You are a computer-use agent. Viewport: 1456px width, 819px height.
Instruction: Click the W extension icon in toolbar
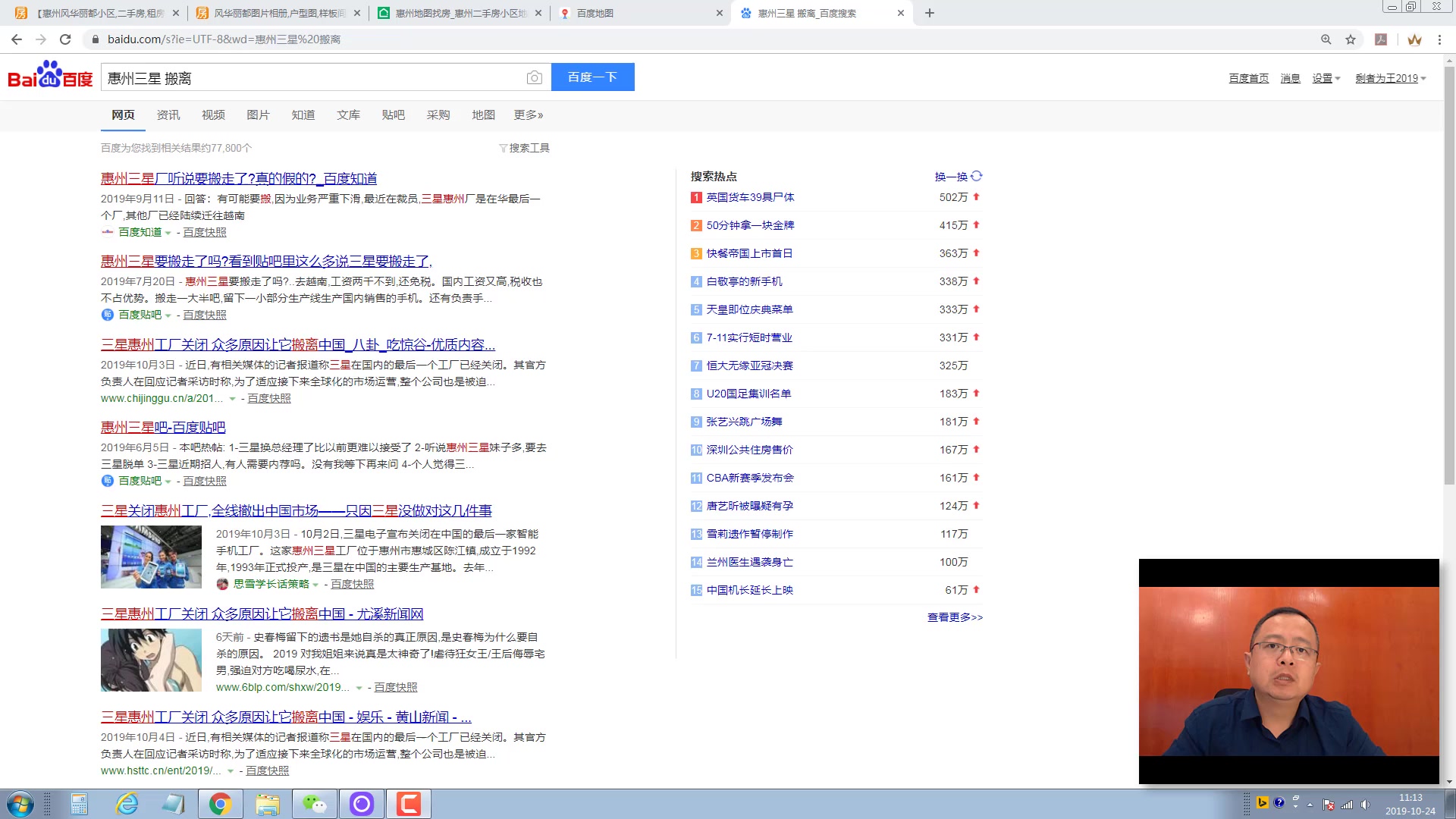point(1414,39)
